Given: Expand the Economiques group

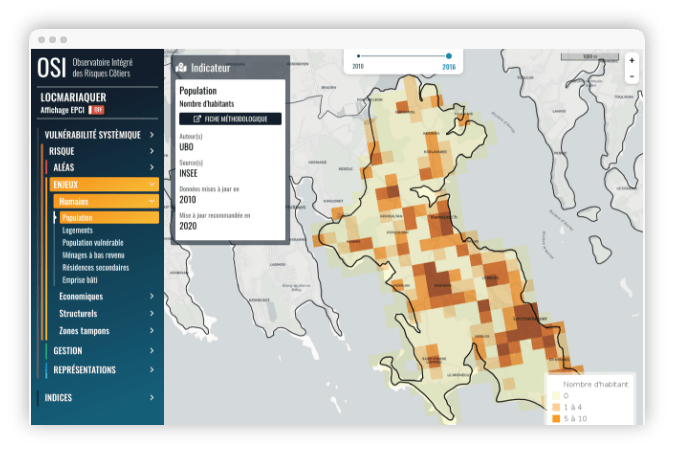Looking at the screenshot, I should (106, 296).
